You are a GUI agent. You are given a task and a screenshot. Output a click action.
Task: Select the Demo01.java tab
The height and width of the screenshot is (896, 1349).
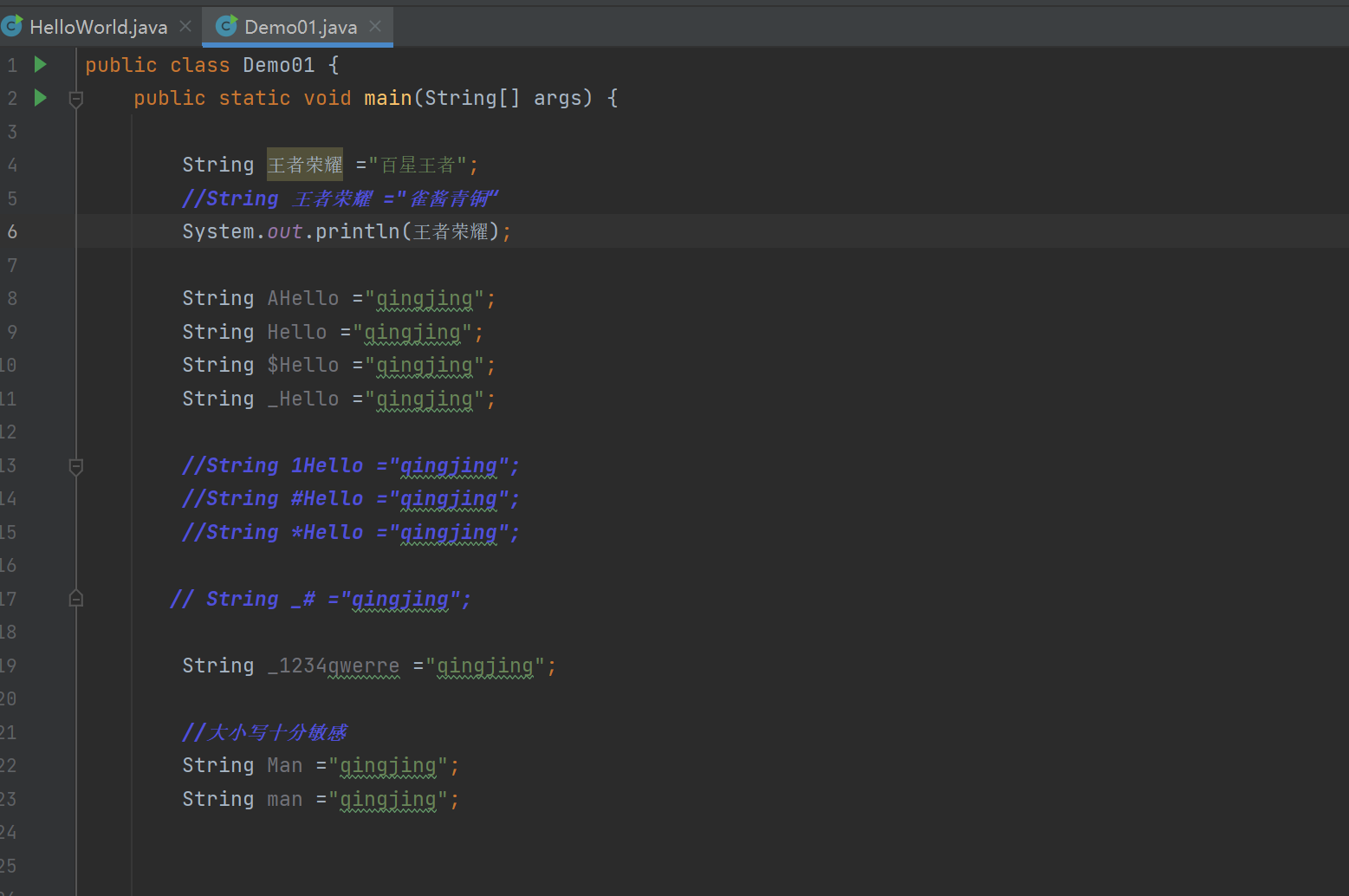300,27
